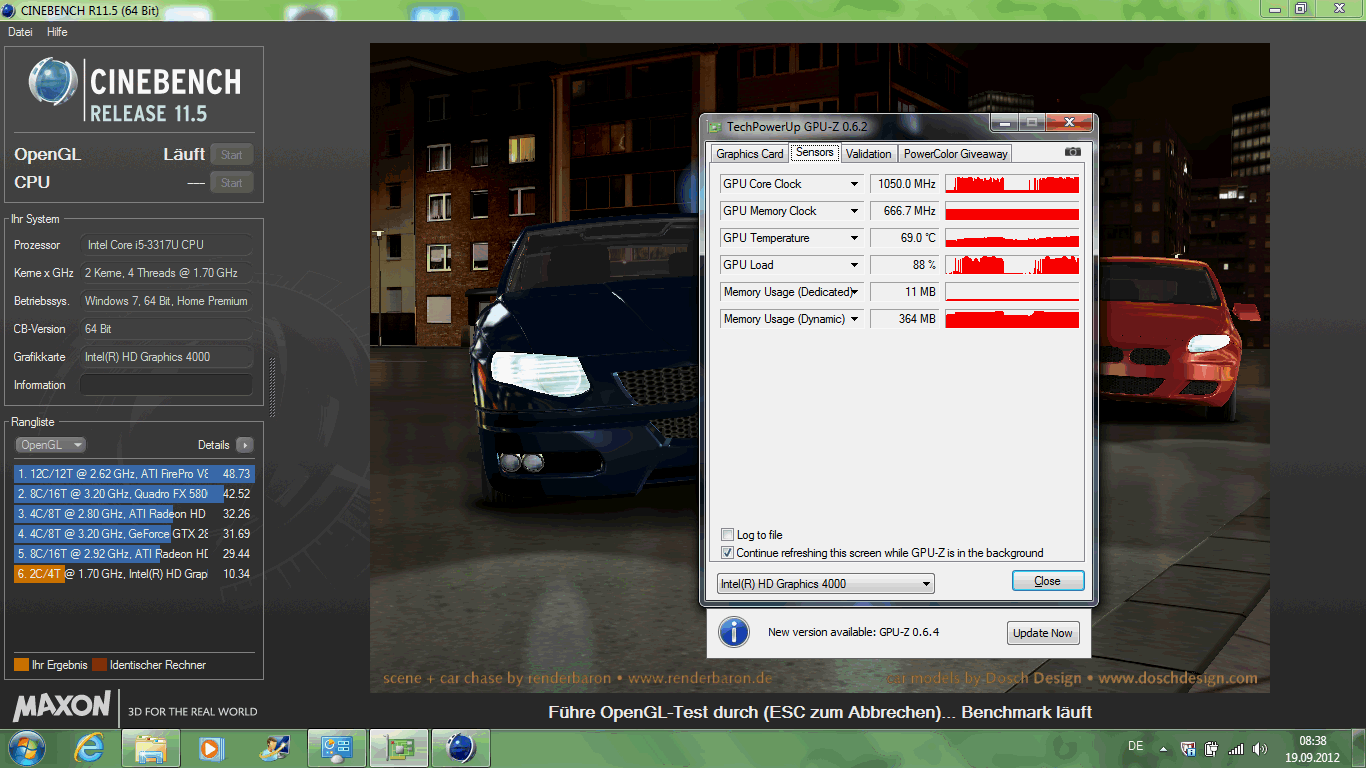Viewport: 1366px width, 768px height.
Task: Click GPU Load history graph
Action: click(1012, 265)
